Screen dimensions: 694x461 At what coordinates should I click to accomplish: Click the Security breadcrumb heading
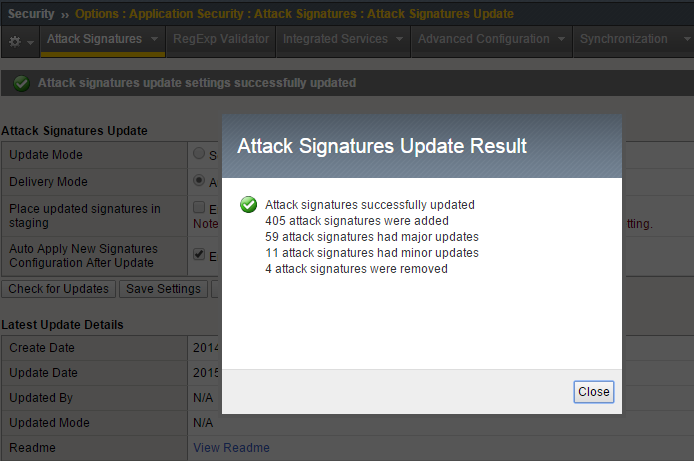[30, 14]
